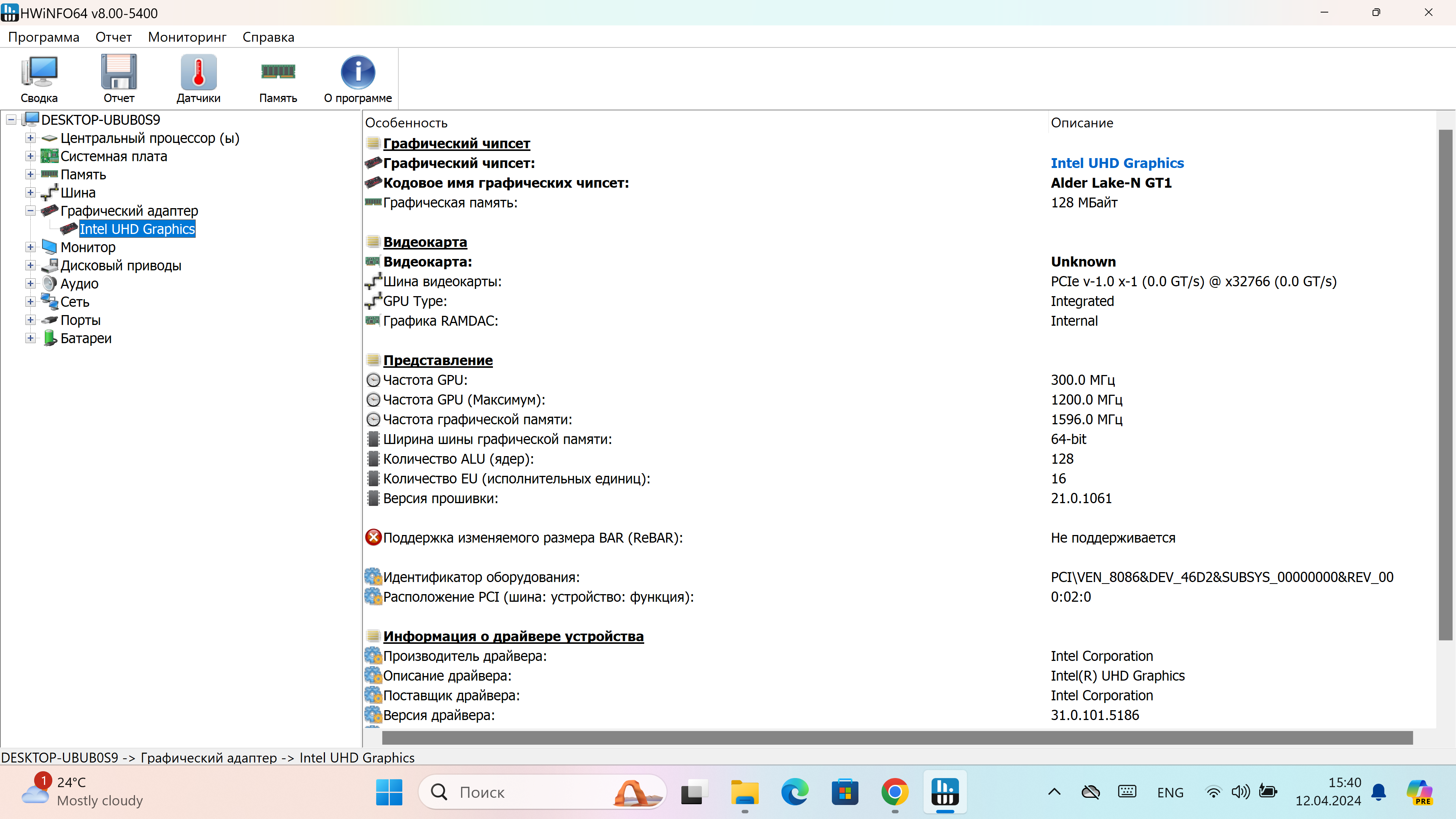The width and height of the screenshot is (1456, 819).
Task: Expand the Сеть tree node
Action: coord(30,302)
